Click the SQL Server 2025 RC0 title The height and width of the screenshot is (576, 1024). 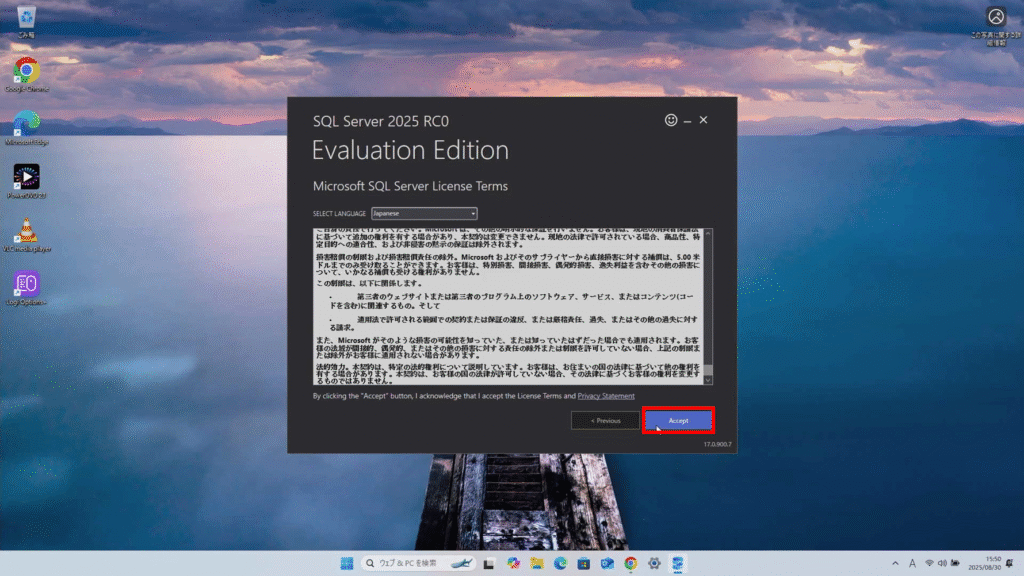pyautogui.click(x=381, y=121)
